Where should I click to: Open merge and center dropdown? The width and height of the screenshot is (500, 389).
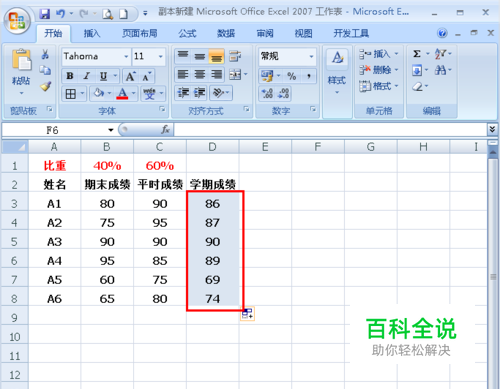click(x=246, y=75)
